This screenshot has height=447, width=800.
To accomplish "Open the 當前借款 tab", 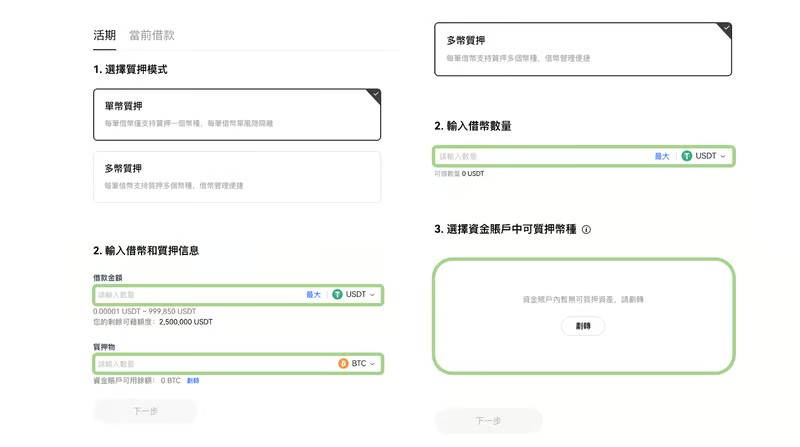I will [x=152, y=35].
